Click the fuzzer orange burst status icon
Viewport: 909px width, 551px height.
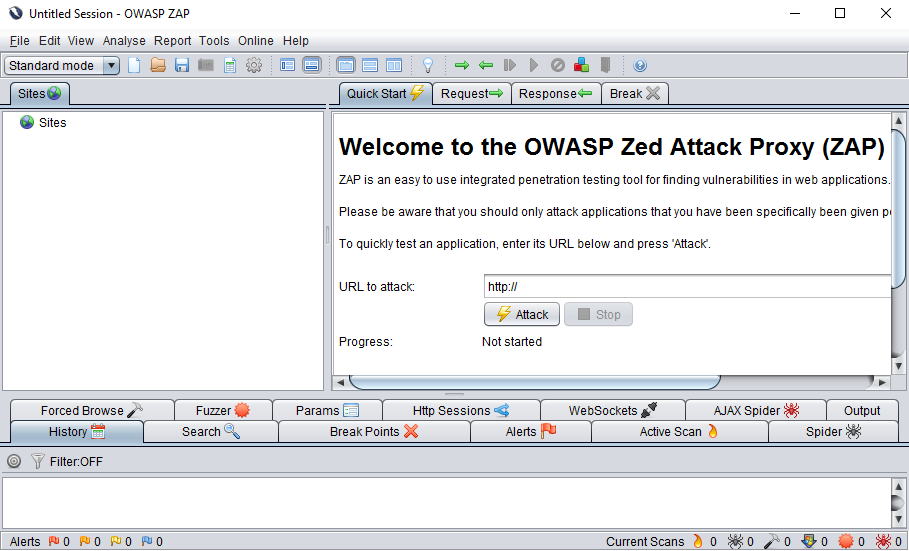click(x=846, y=541)
